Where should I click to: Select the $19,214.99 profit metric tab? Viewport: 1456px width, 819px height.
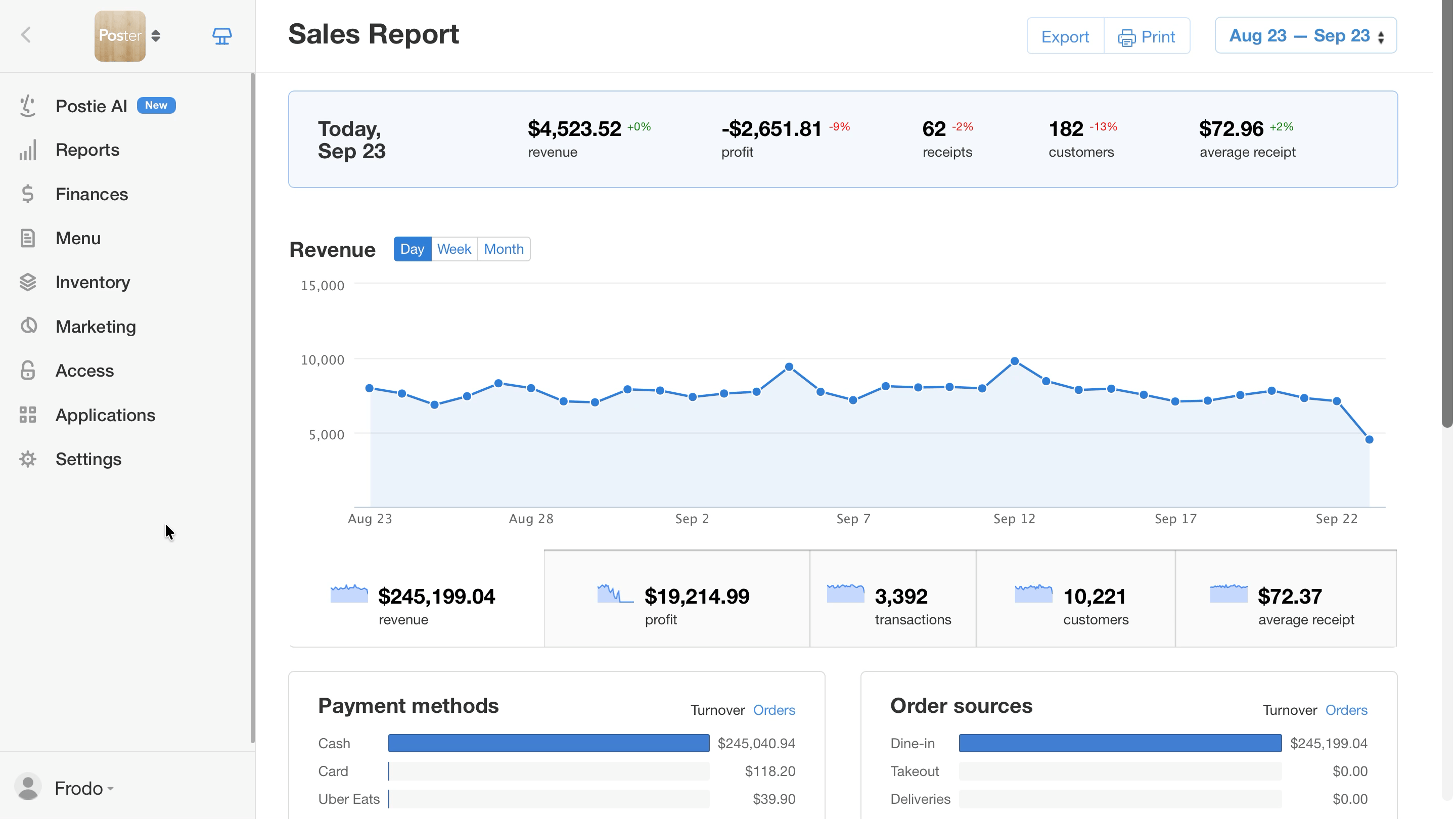click(x=676, y=598)
